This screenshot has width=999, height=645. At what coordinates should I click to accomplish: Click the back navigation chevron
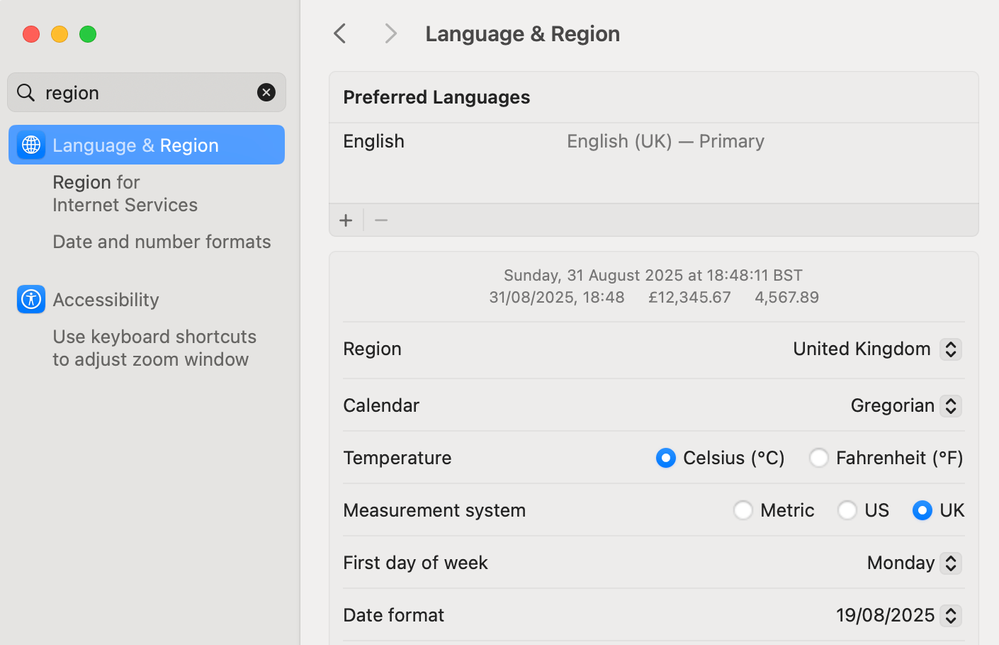tap(340, 34)
